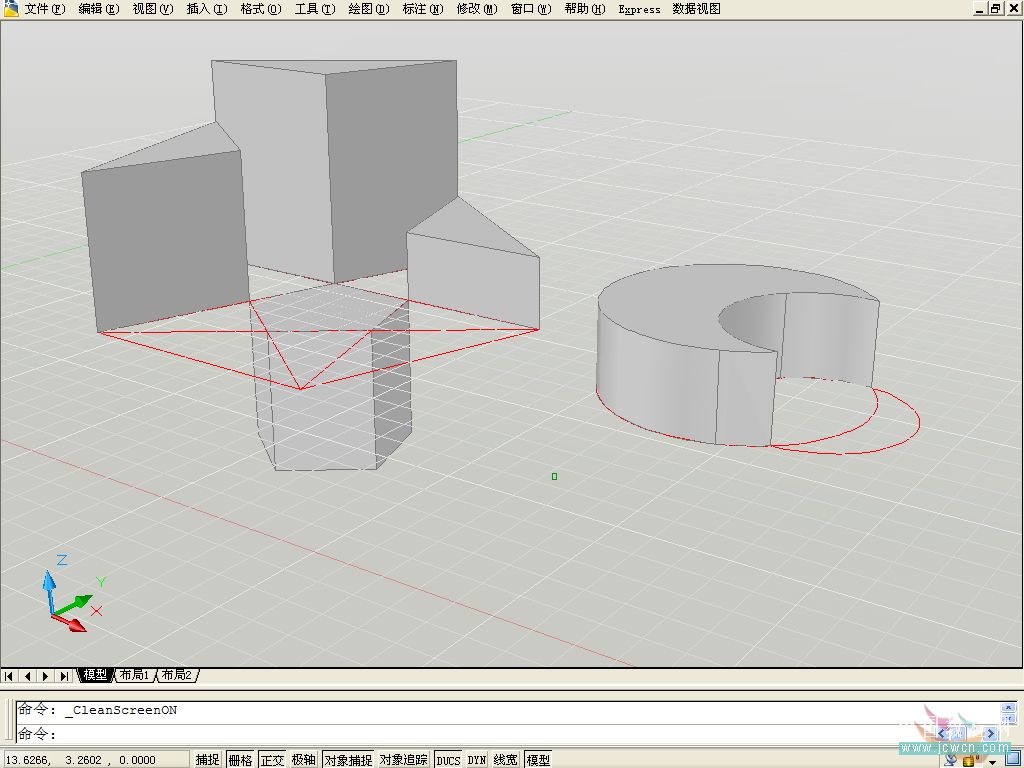Click command line left scroll arrow
The image size is (1024, 768).
pyautogui.click(x=942, y=733)
